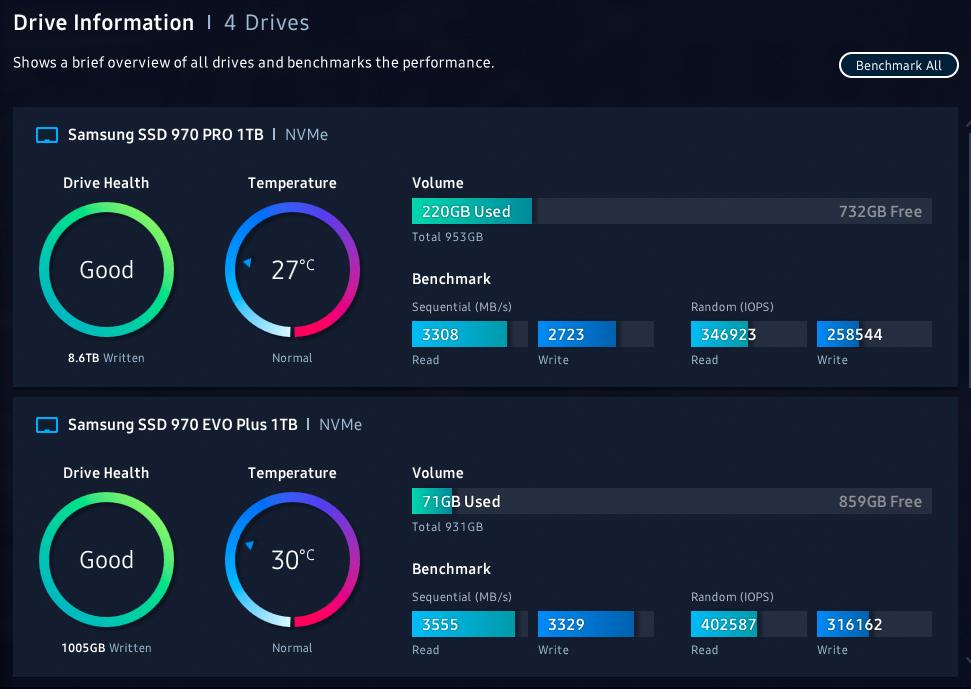Viewport: 971px width, 689px height.
Task: Click the scrollbar up arrow
Action: 967,124
